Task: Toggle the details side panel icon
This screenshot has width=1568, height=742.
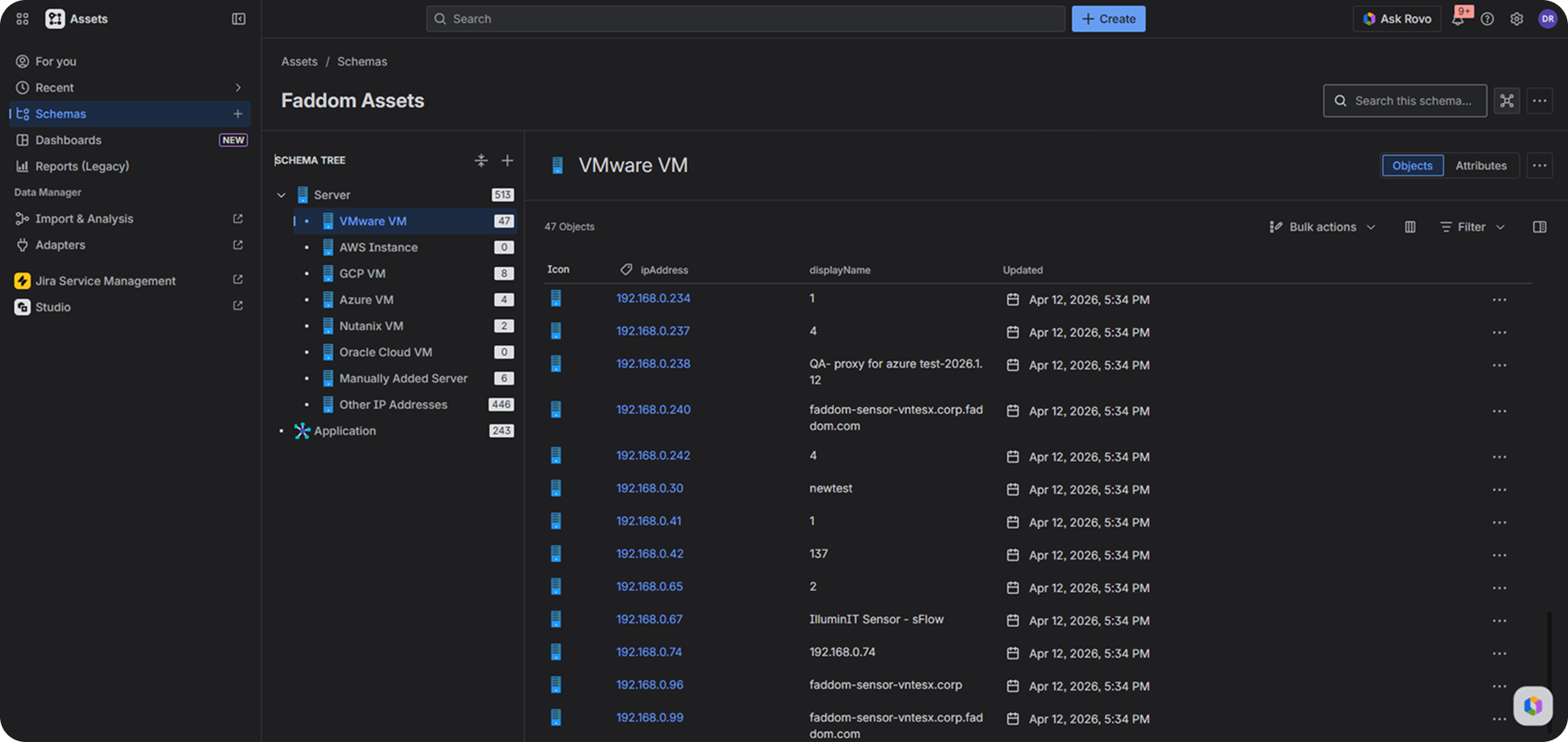Action: click(1539, 227)
